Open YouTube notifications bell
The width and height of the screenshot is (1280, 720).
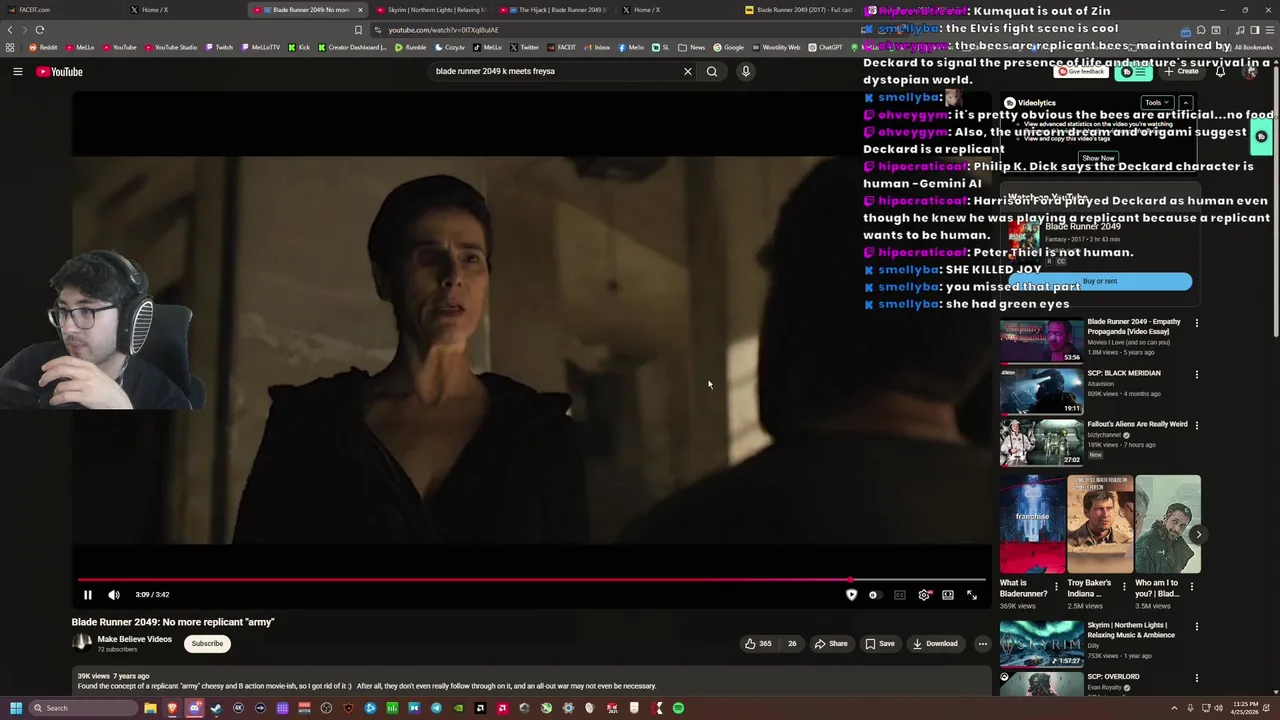1220,72
